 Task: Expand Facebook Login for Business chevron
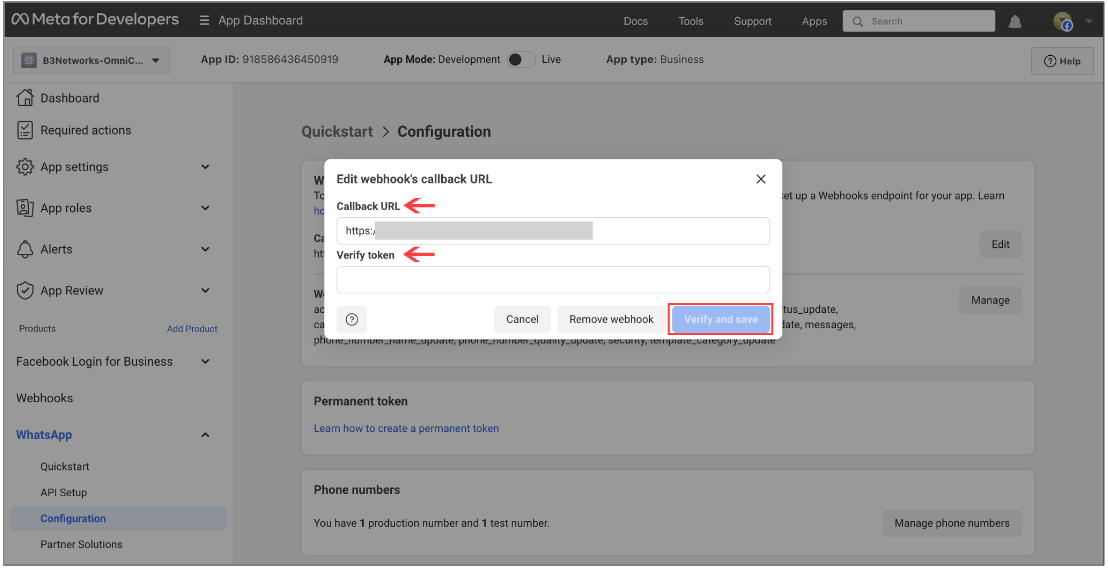tap(205, 361)
